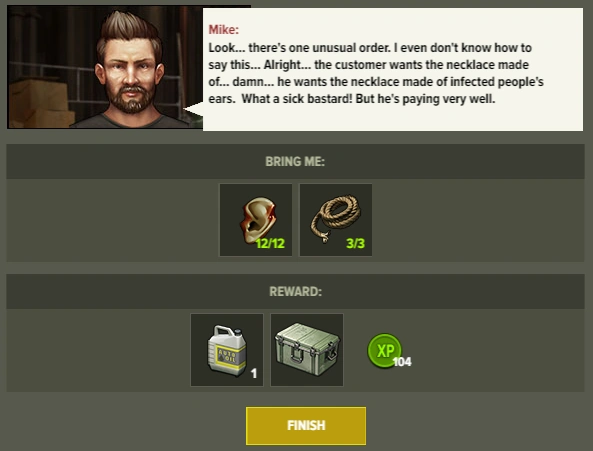Screen dimensions: 593x451
Task: Inspect the green military crate reward
Action: 307,350
